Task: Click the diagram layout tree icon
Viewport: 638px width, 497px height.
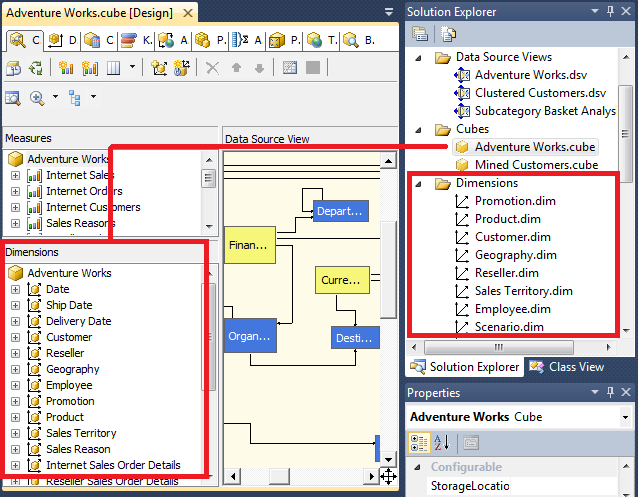Action: 75,98
